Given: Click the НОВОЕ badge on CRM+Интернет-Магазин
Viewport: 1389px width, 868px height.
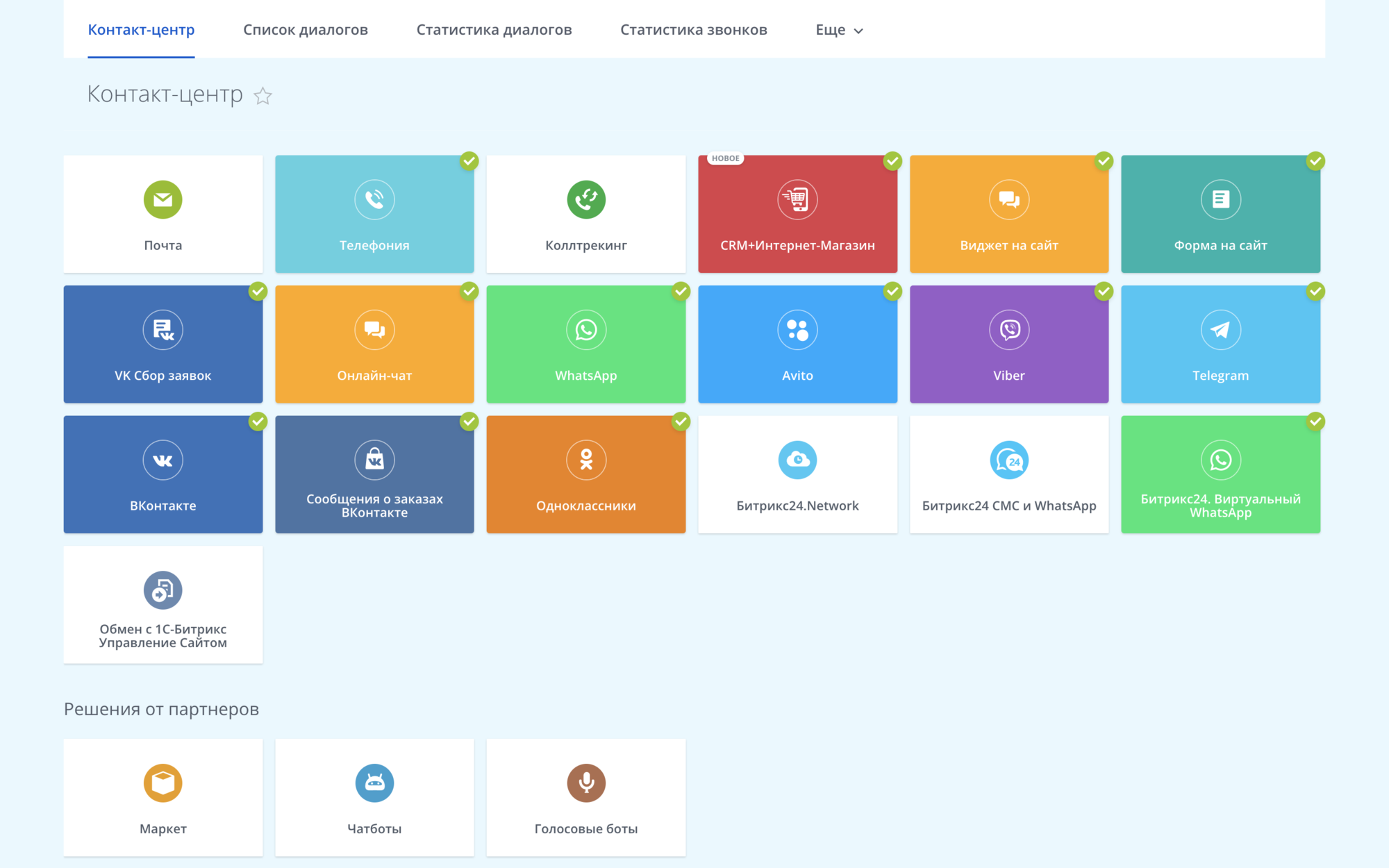Looking at the screenshot, I should (726, 158).
